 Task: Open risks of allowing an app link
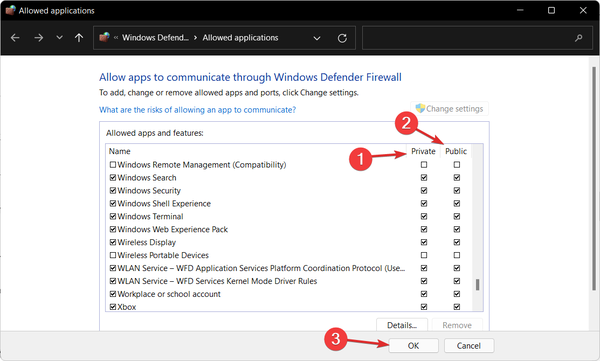(x=197, y=110)
